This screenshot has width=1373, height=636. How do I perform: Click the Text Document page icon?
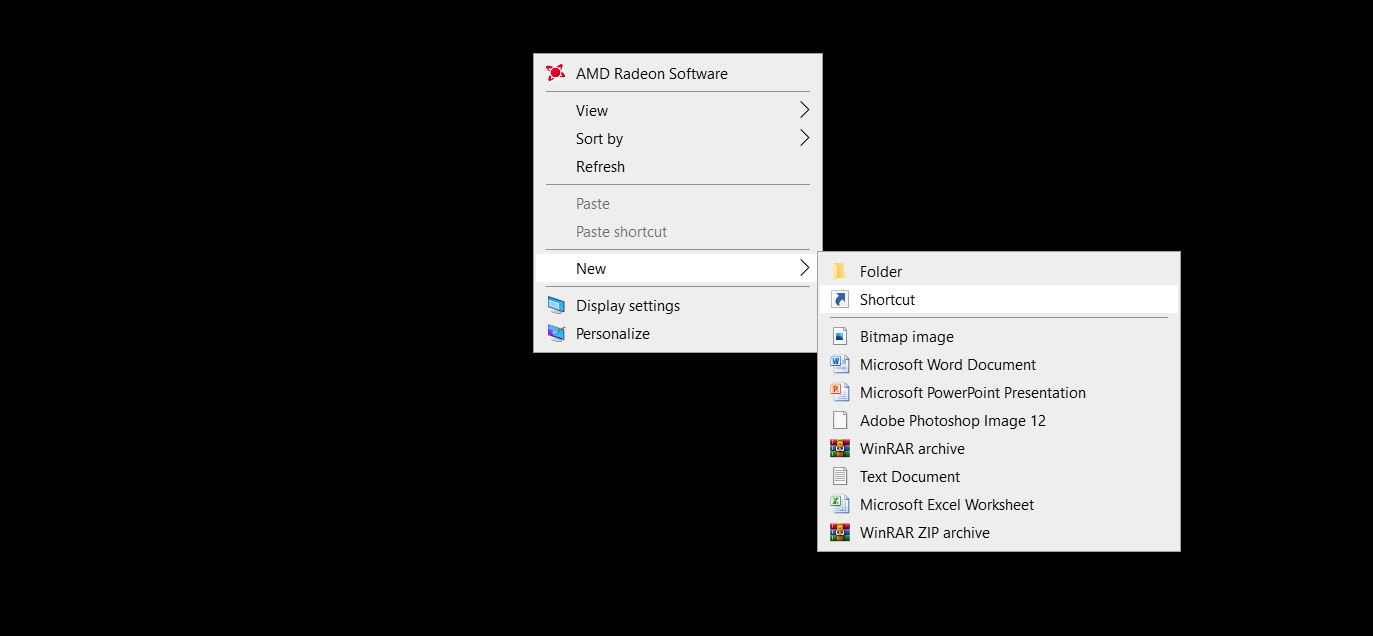pos(840,477)
